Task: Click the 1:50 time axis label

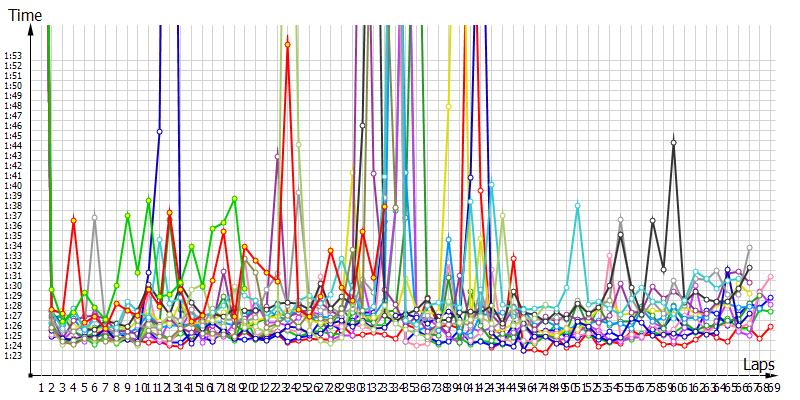Action: (x=13, y=86)
